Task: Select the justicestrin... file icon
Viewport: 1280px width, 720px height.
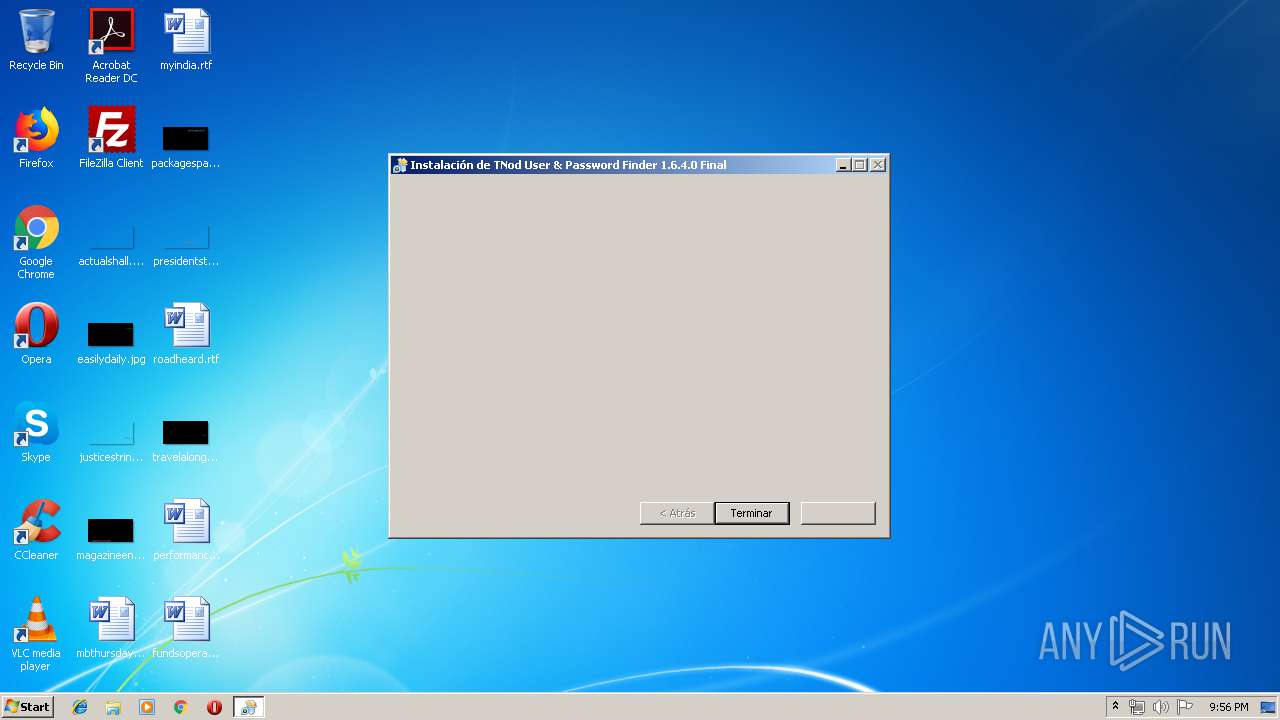Action: point(111,440)
